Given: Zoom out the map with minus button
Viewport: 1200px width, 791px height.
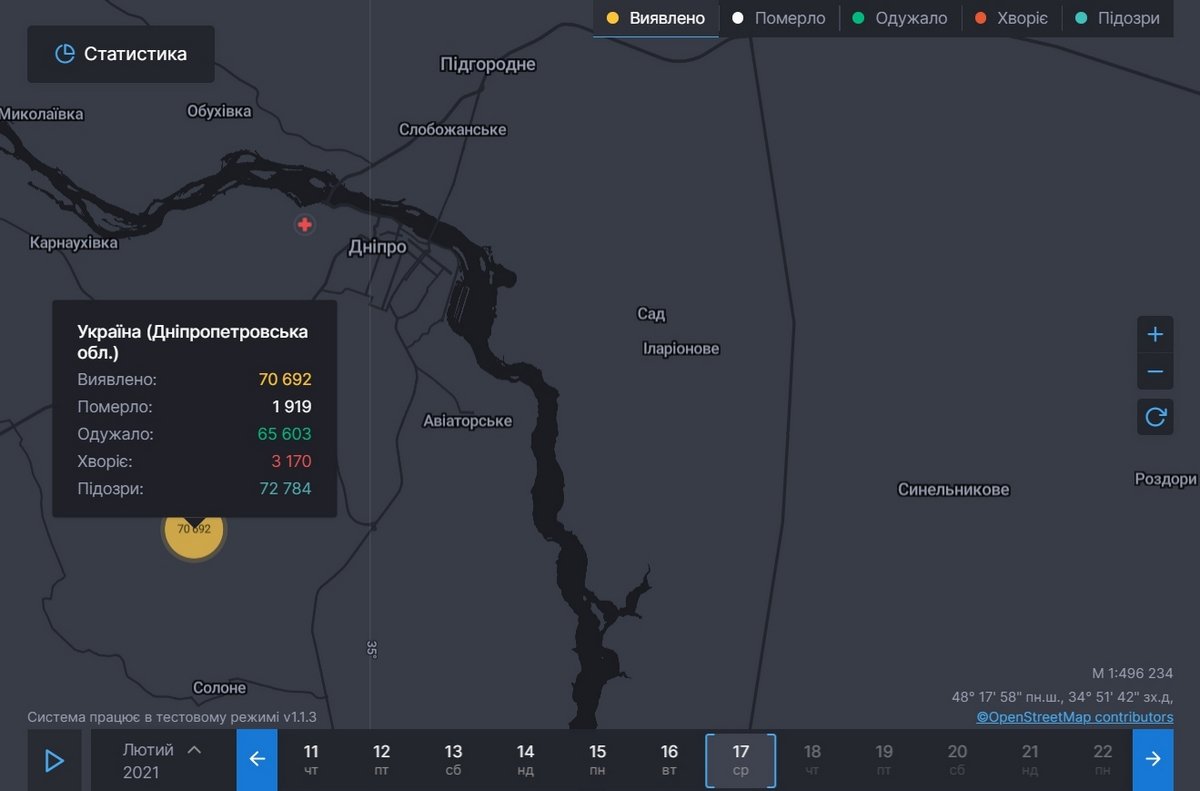Looking at the screenshot, I should (1155, 372).
